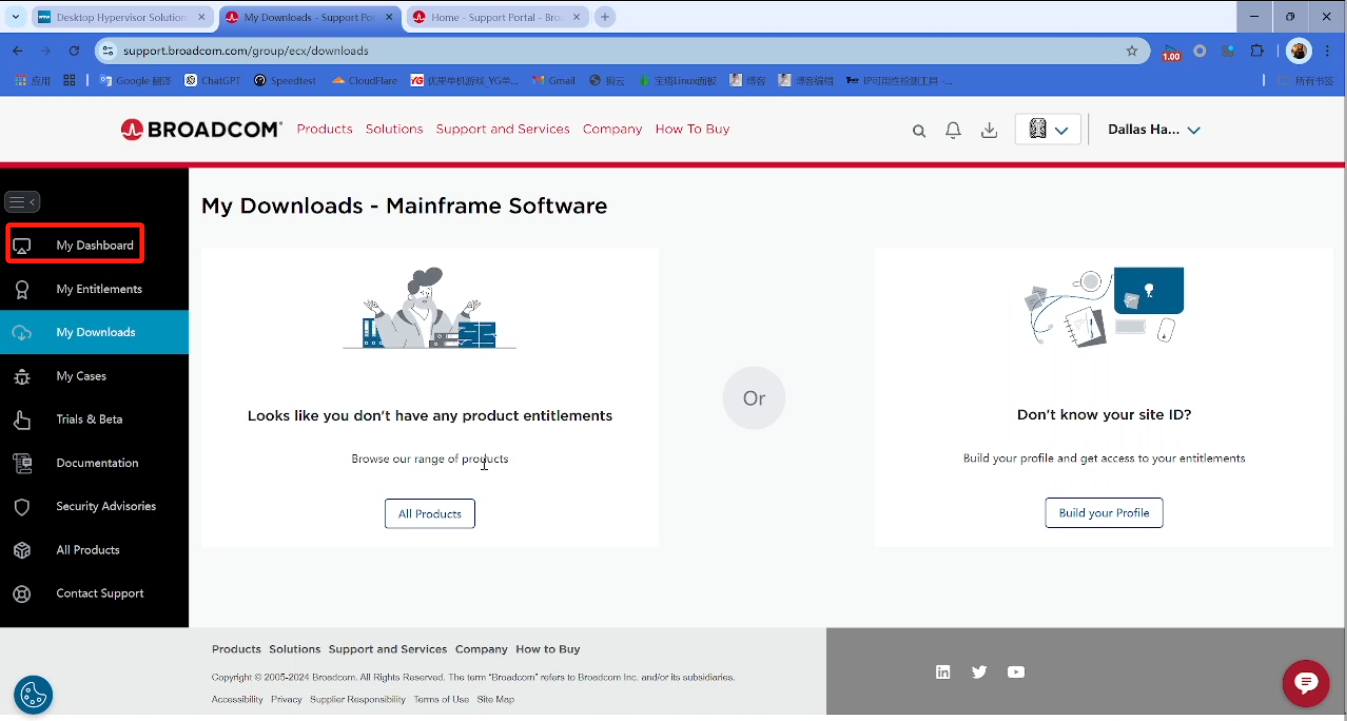Click the browser back arrow
Screen dimensions: 1347x721
(x=18, y=50)
